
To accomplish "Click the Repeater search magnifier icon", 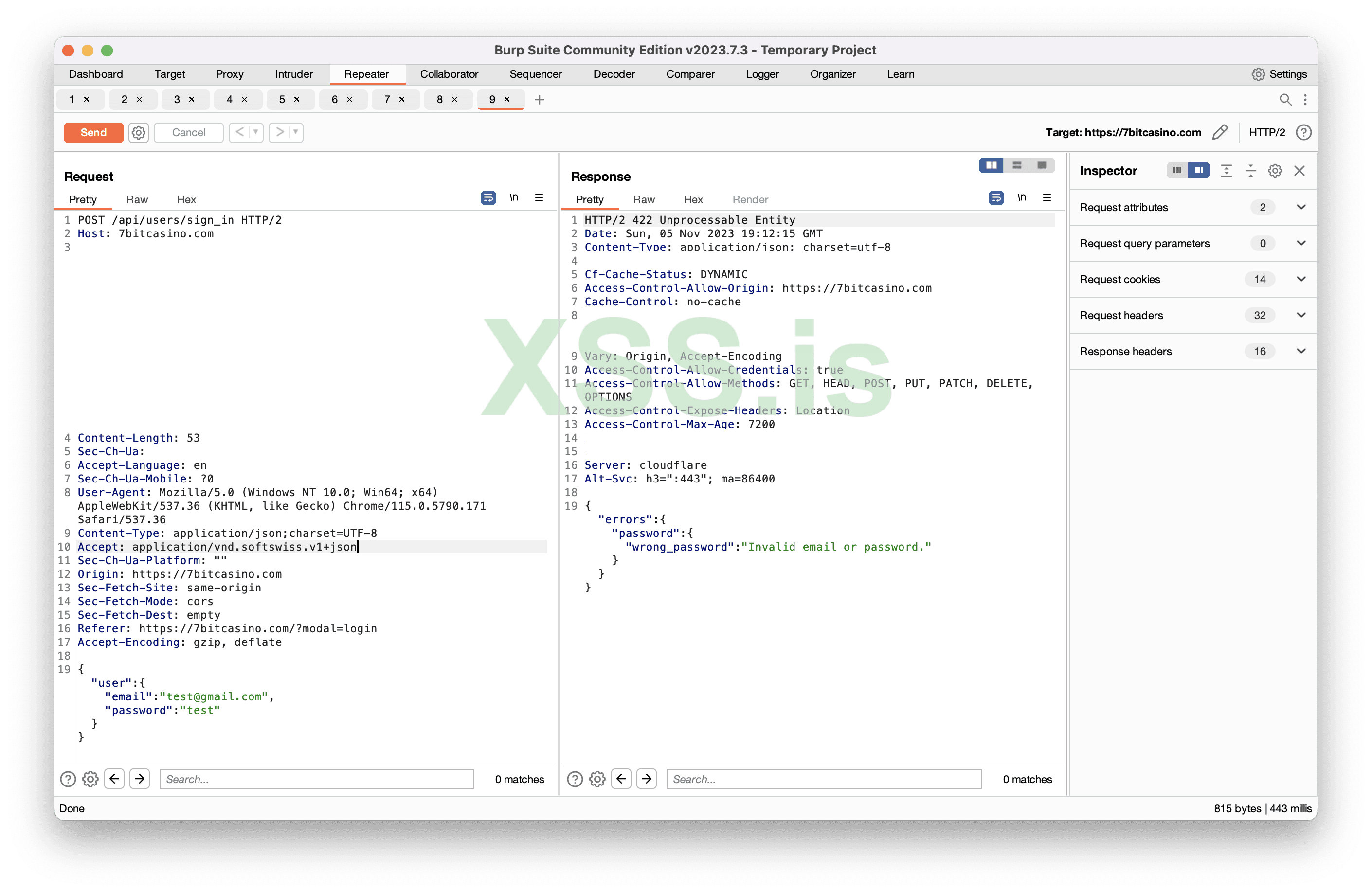I will tap(1285, 100).
